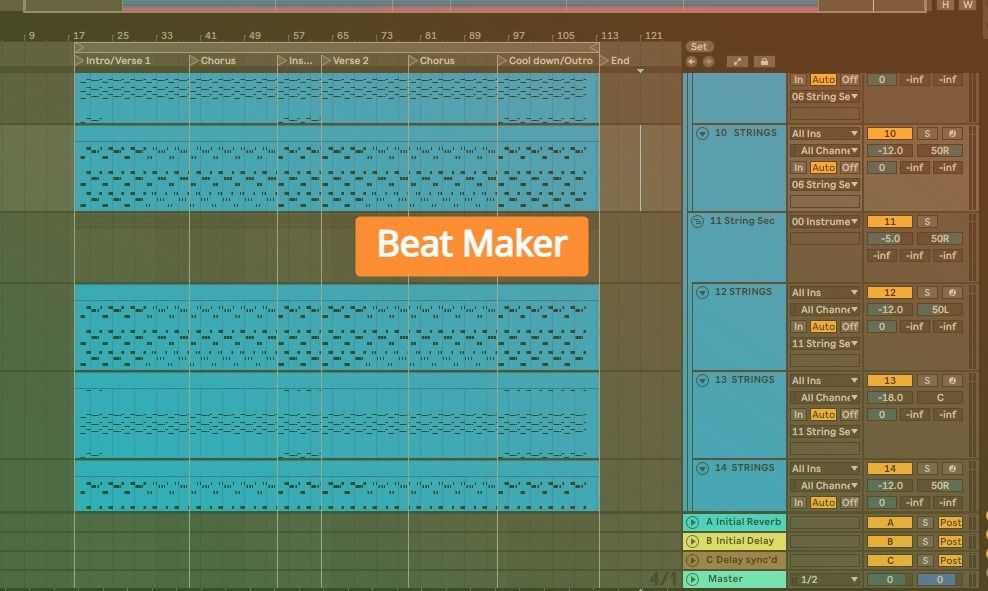The height and width of the screenshot is (591, 988).
Task: Click the previous locator arrow button
Action: (691, 62)
